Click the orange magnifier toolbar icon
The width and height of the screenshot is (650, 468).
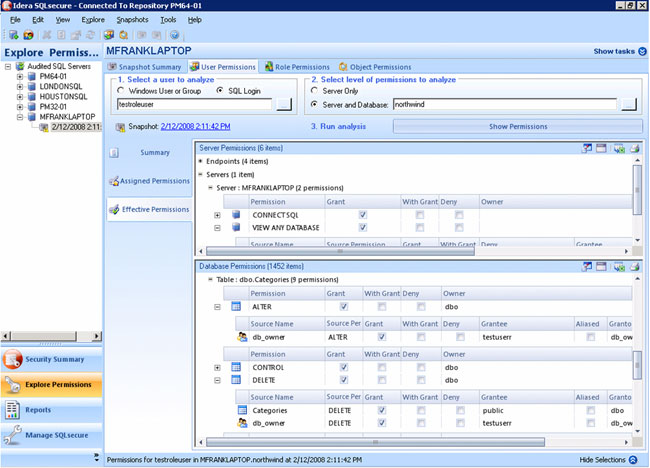124,35
